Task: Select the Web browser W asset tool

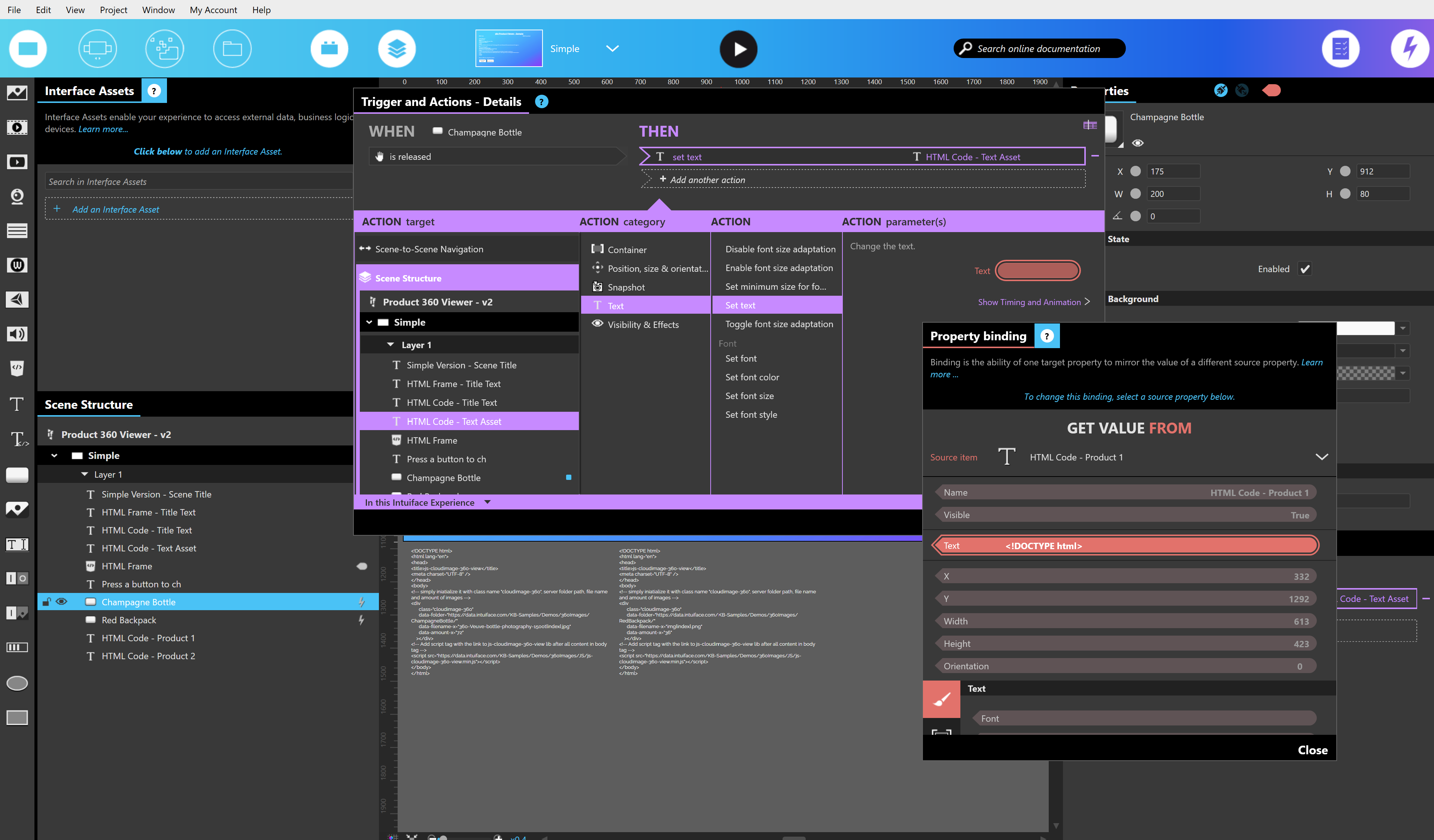Action: click(17, 265)
